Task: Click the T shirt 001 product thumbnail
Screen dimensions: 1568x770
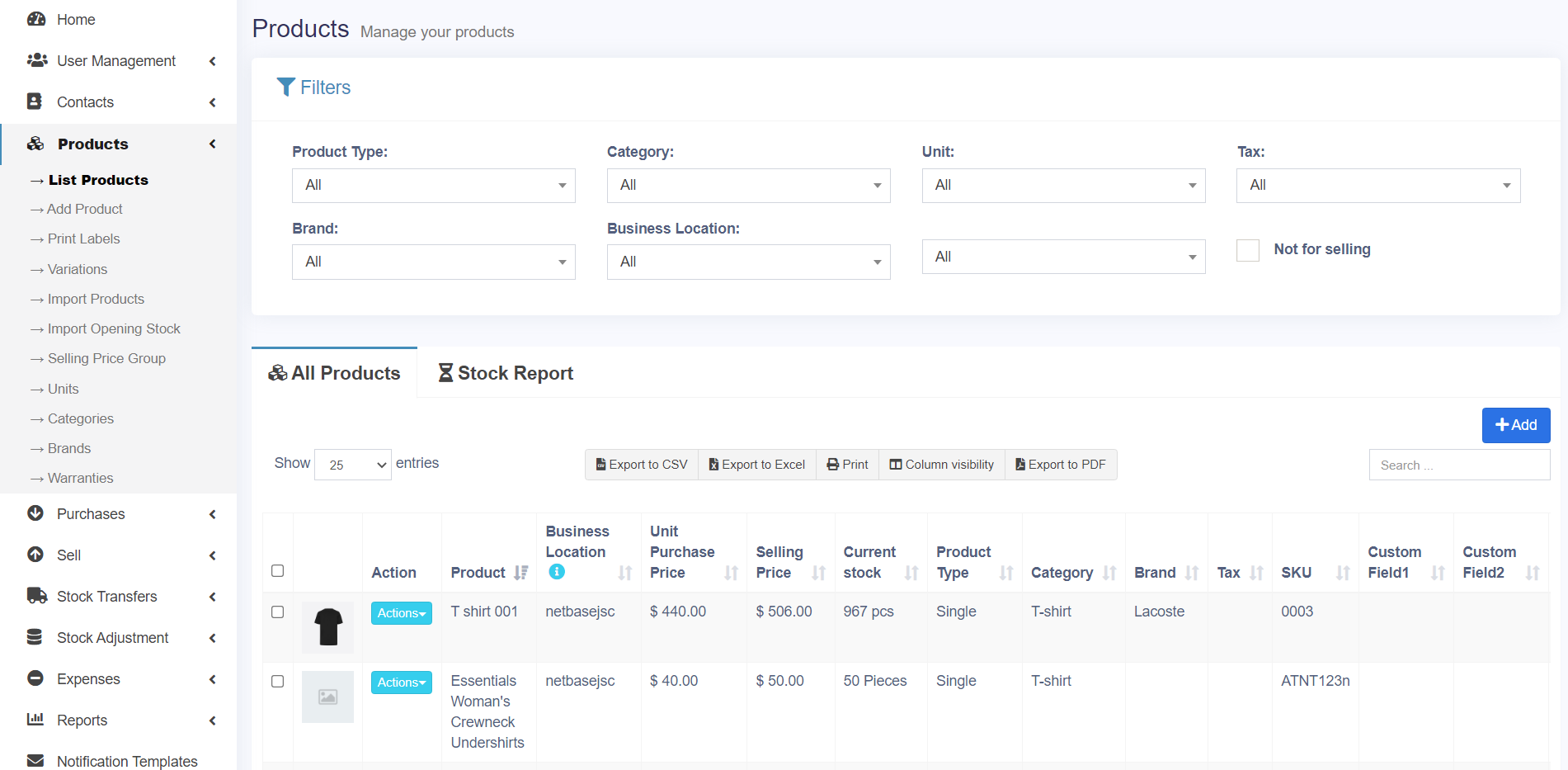Action: [328, 627]
